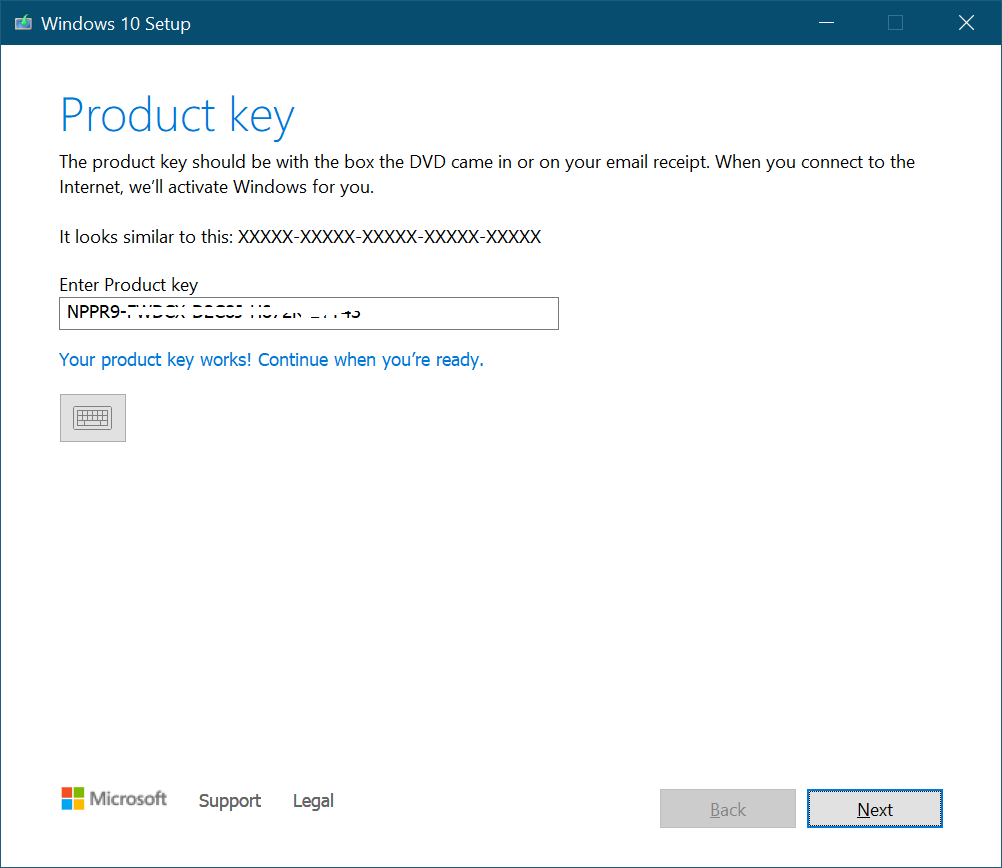Click the disabled maximize button
This screenshot has height=868, width=1002.
click(x=895, y=23)
